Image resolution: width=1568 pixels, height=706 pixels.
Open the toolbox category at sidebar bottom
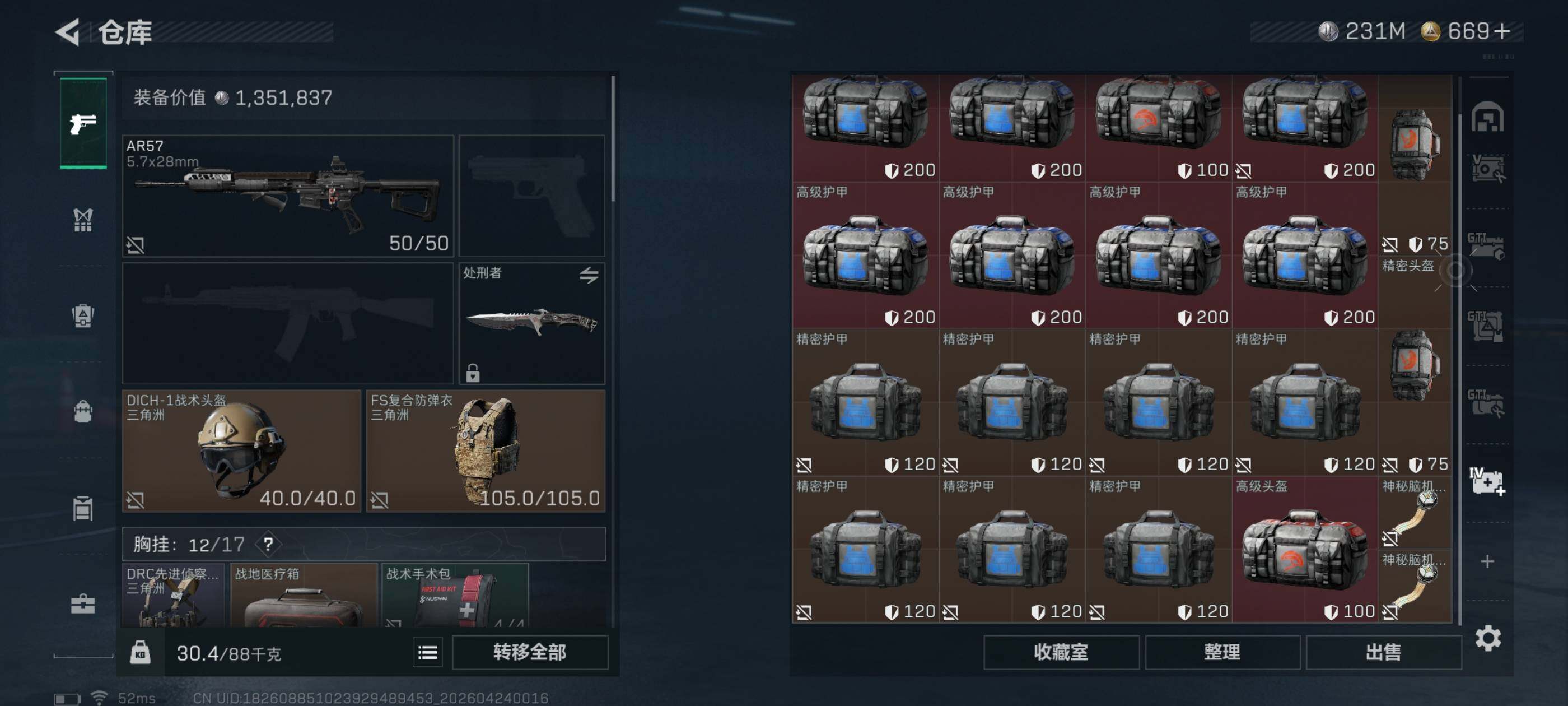point(83,603)
